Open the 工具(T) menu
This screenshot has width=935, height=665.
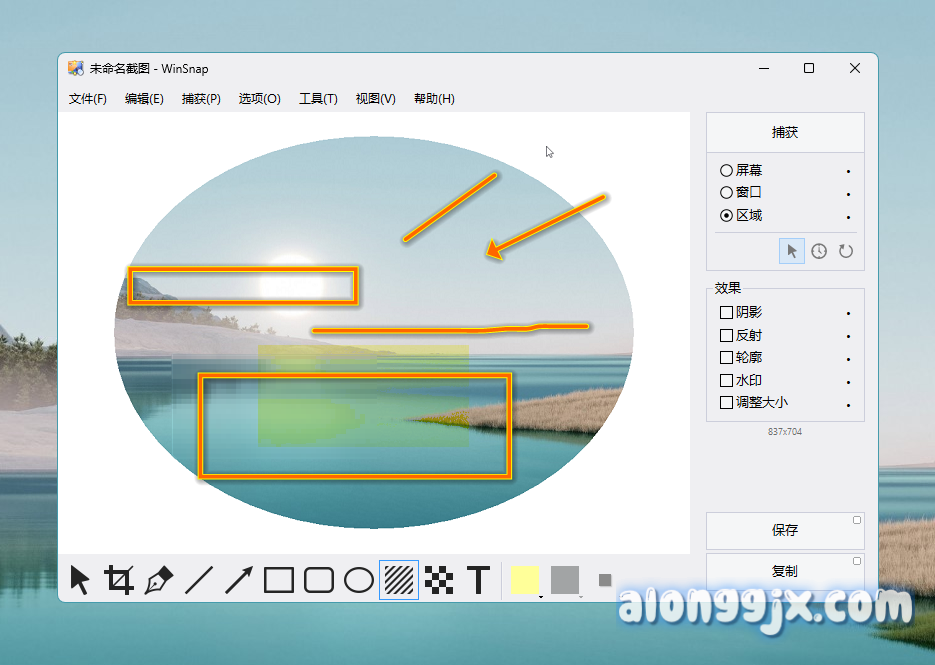[318, 99]
